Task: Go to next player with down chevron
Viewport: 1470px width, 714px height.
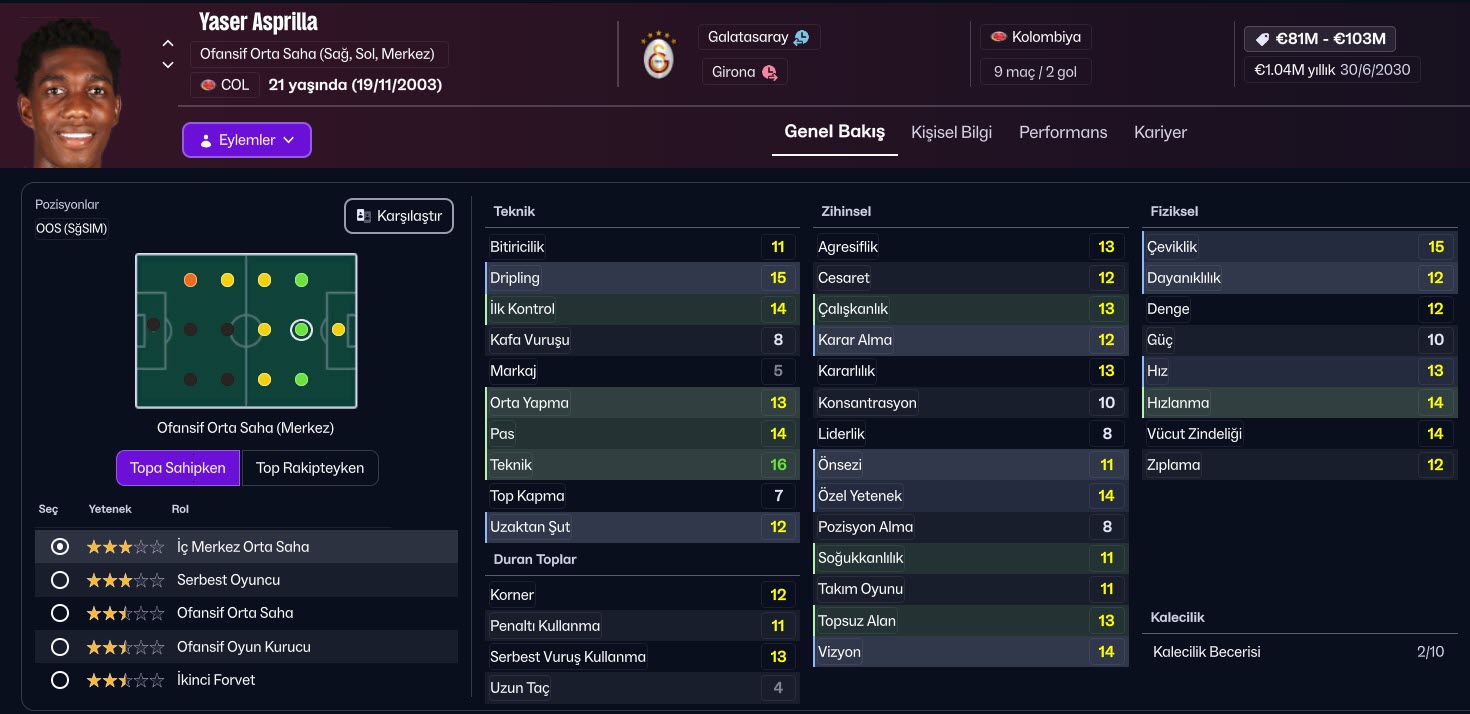Action: coord(168,66)
